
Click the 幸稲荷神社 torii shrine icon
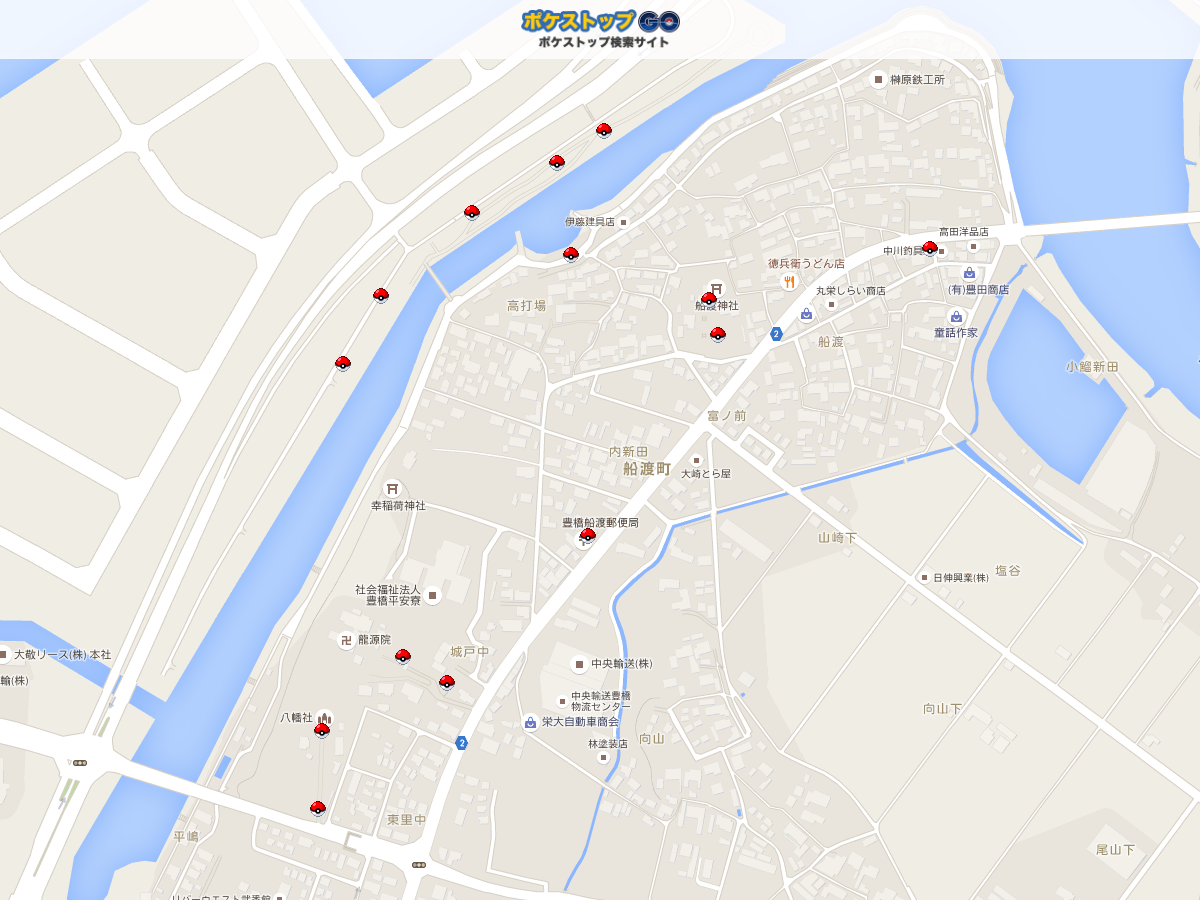coord(393,488)
